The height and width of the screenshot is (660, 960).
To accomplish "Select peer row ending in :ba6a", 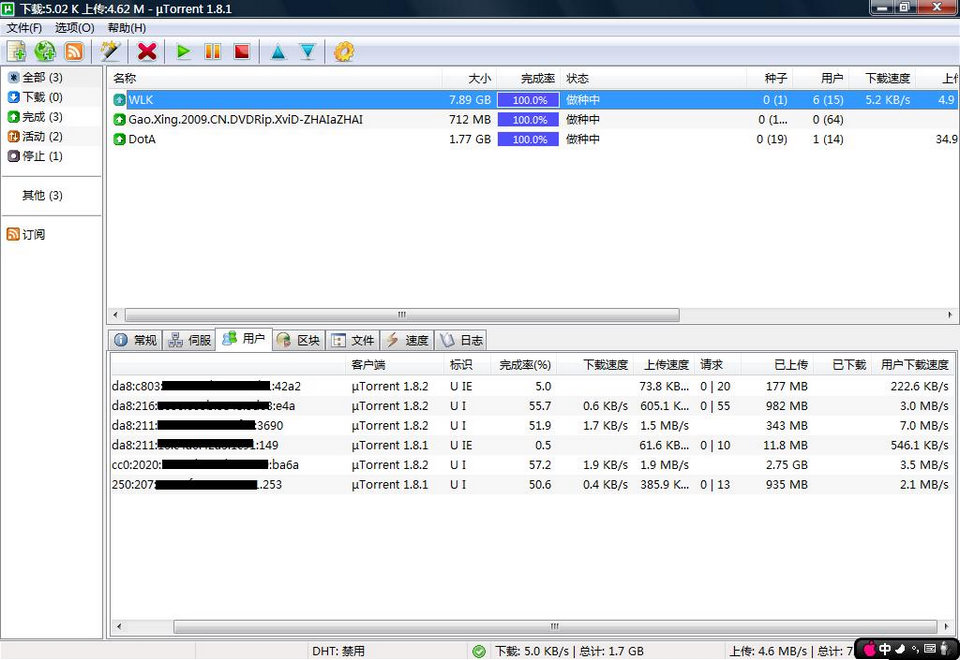I will (531, 465).
